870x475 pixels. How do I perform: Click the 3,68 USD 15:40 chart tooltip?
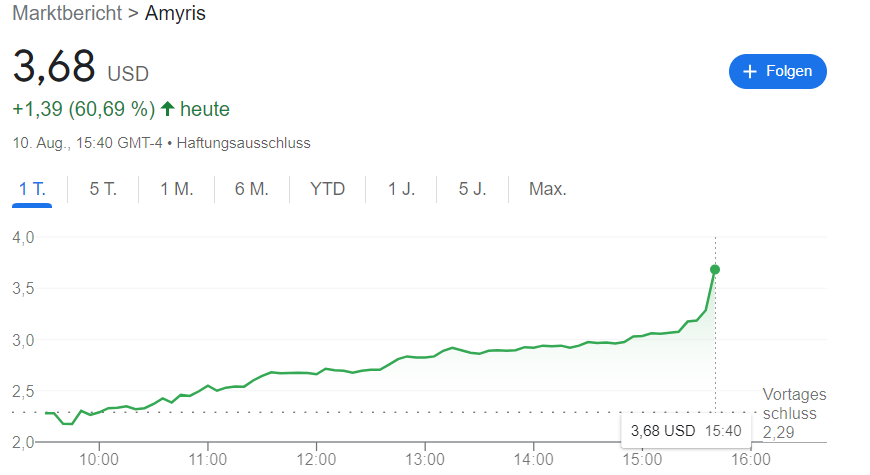(x=685, y=431)
